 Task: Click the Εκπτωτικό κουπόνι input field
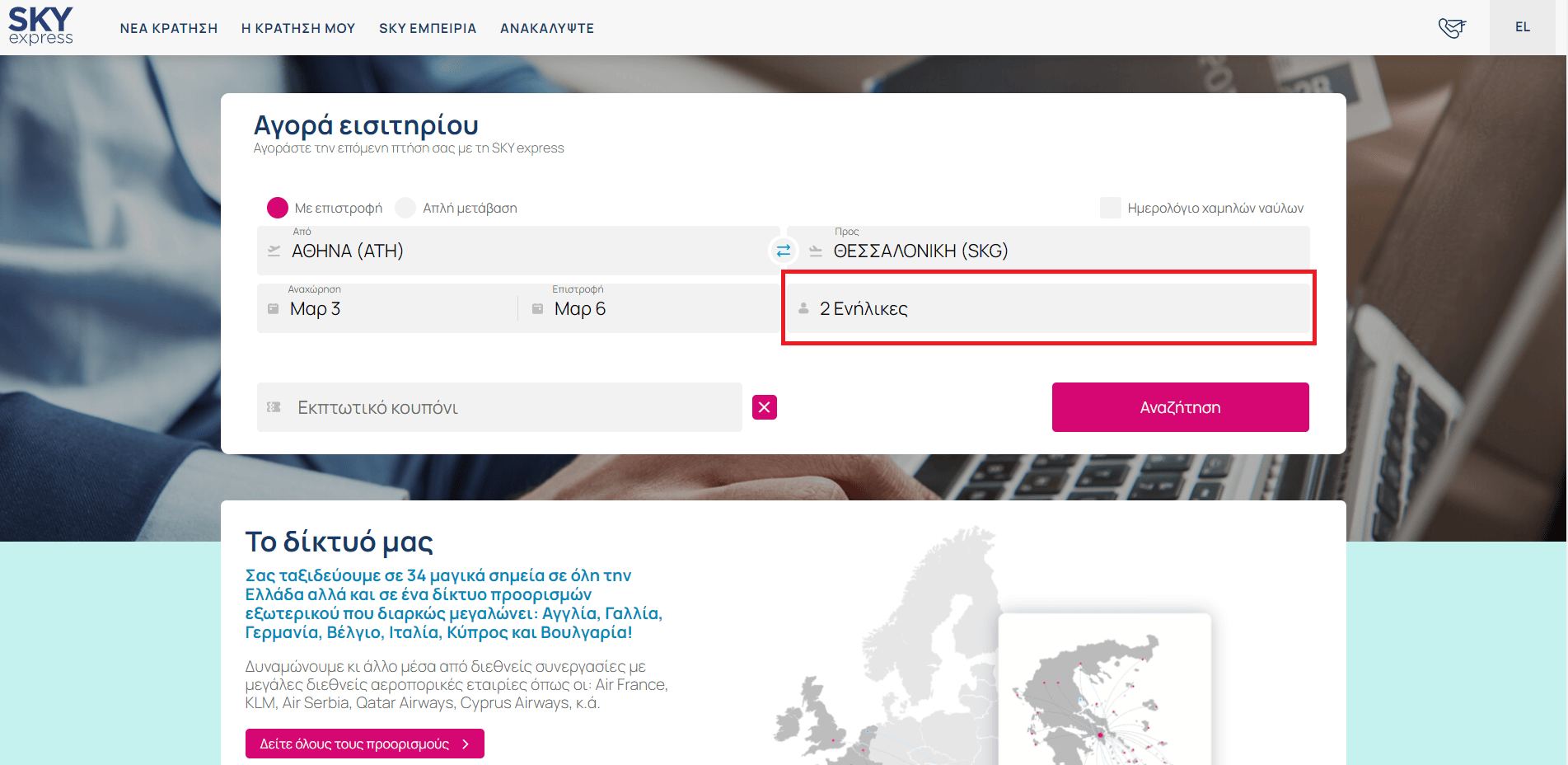tap(499, 407)
